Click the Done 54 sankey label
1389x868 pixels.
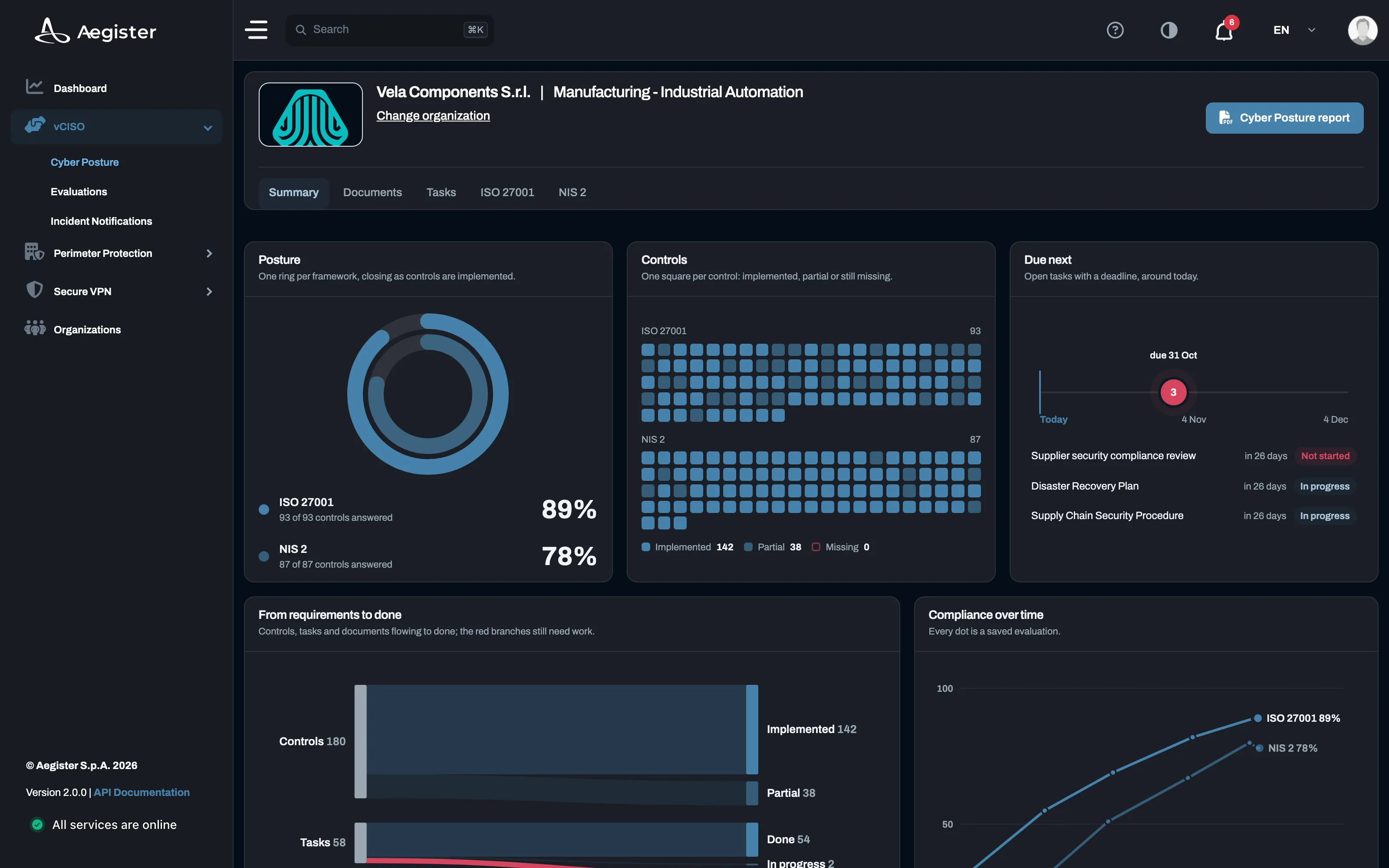point(788,839)
